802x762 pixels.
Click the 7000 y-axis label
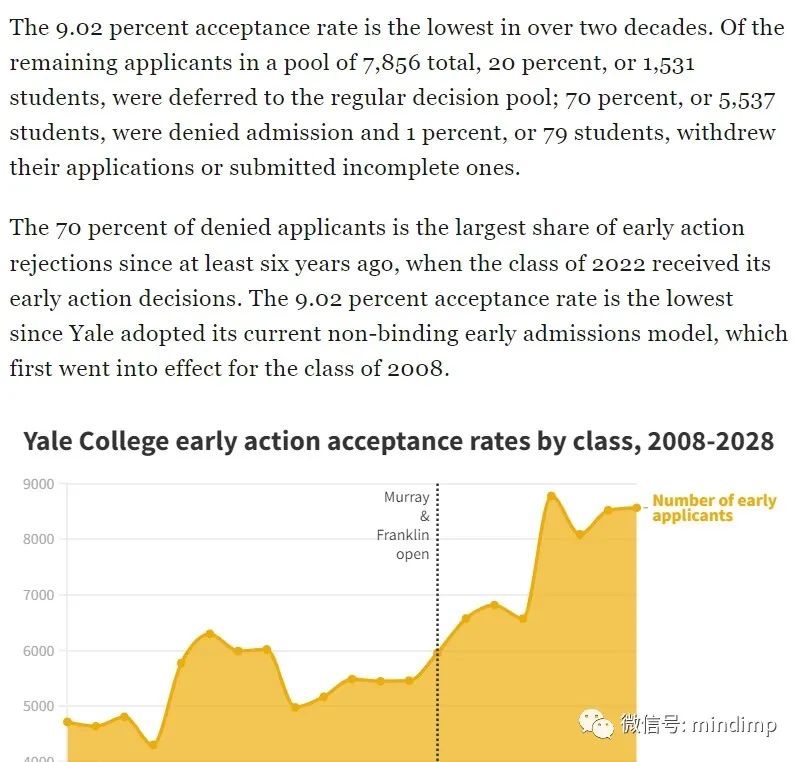pos(39,595)
